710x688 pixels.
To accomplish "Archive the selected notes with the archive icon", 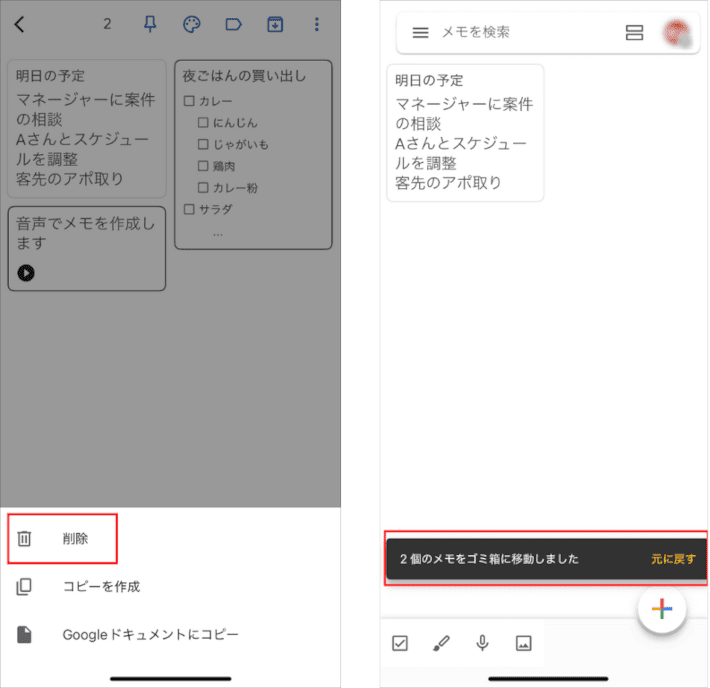I will click(275, 25).
